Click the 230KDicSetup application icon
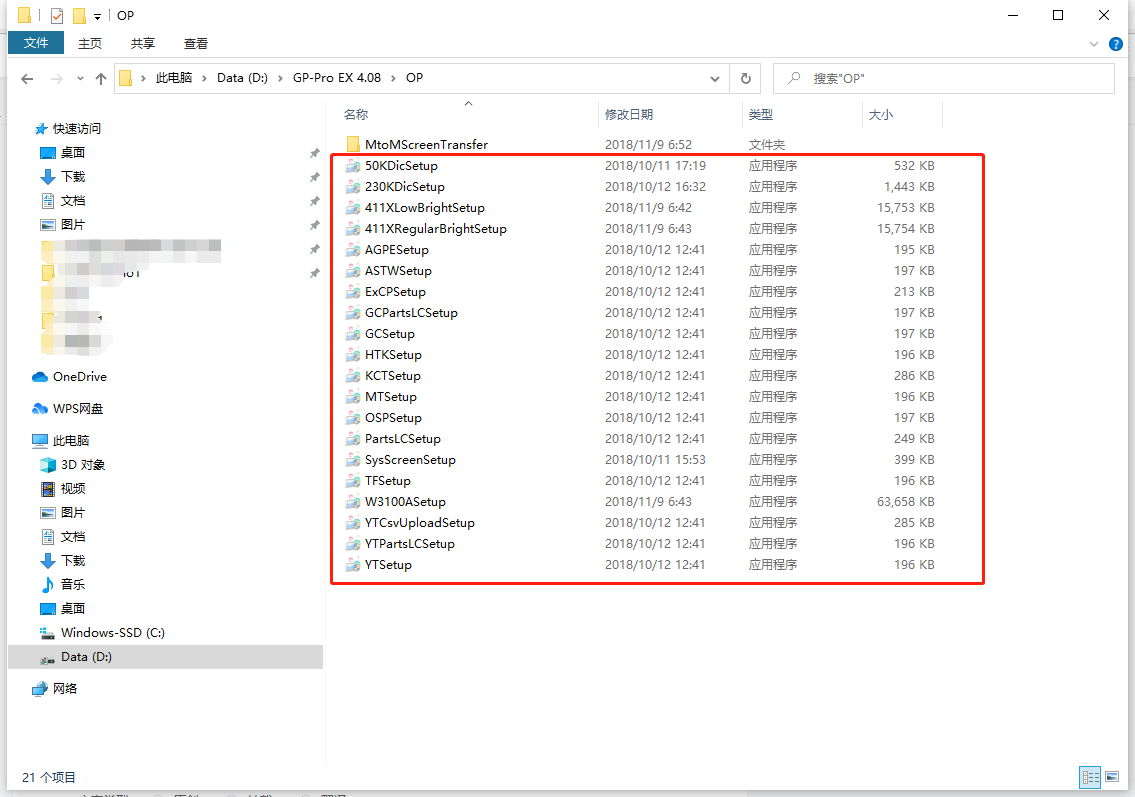The width and height of the screenshot is (1135, 797). [353, 187]
